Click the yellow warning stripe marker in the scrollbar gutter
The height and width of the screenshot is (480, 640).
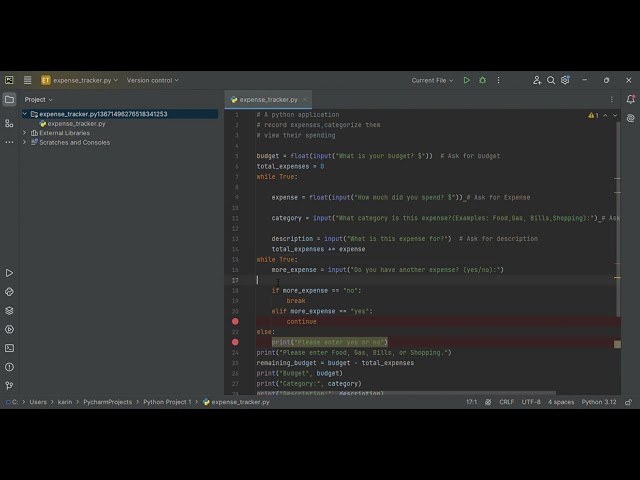[617, 278]
